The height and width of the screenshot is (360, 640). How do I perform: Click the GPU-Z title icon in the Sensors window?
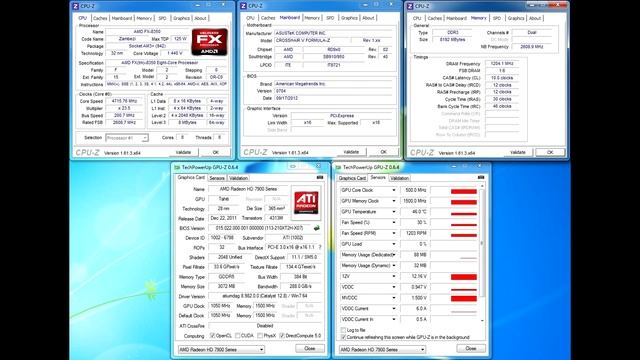tap(338, 167)
